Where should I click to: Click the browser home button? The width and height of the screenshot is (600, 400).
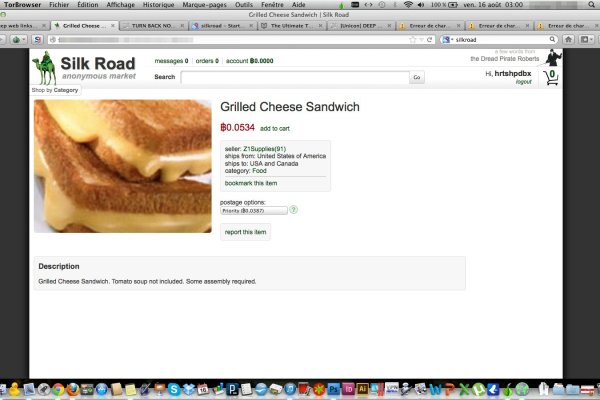[x=569, y=39]
